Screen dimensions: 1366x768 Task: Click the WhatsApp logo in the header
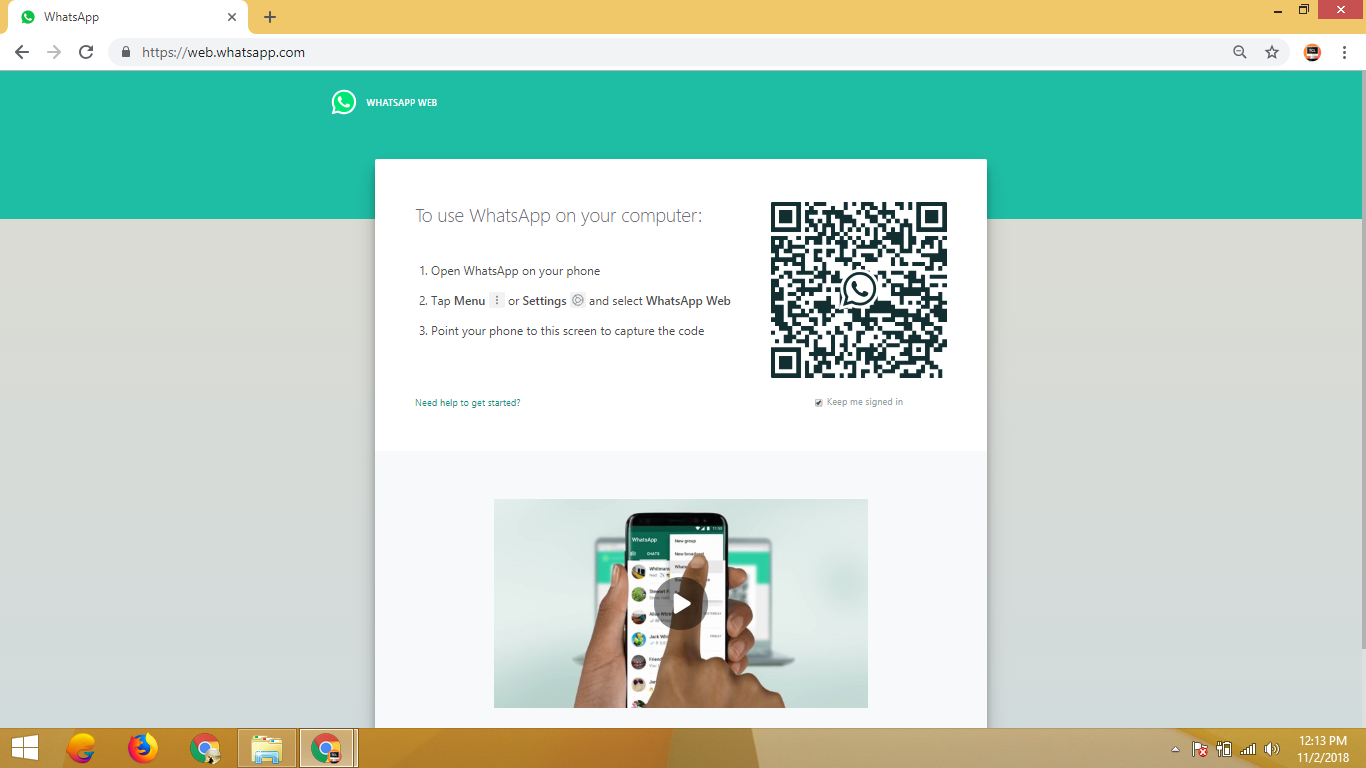click(344, 102)
